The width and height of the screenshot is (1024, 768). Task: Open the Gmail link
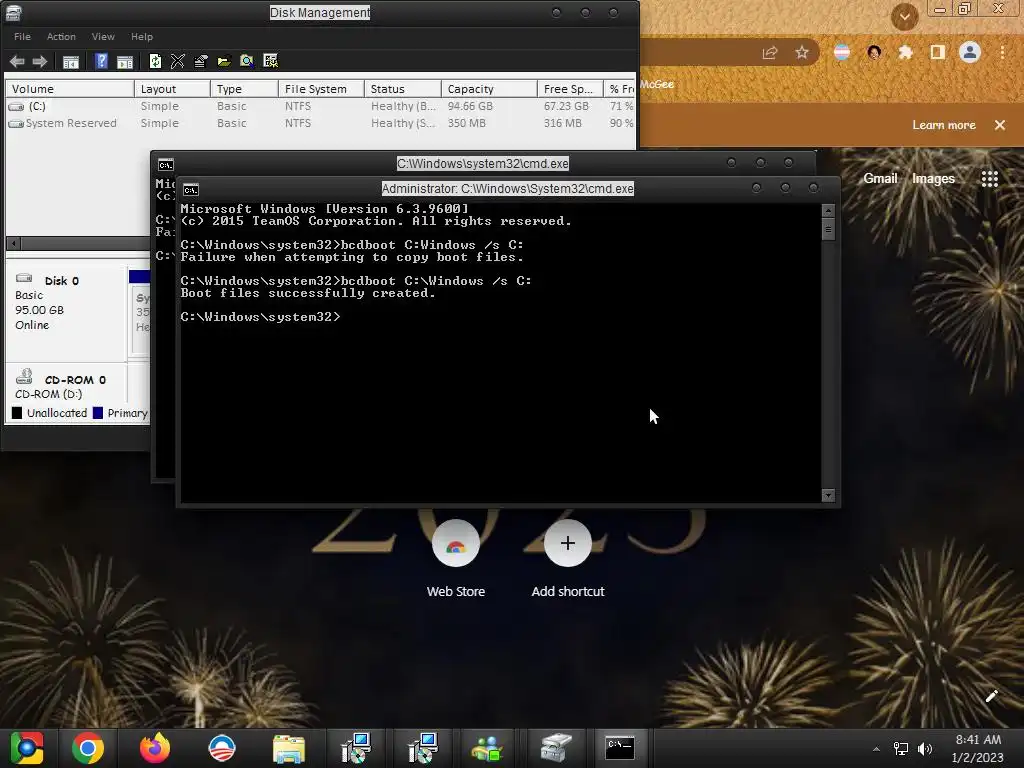880,178
